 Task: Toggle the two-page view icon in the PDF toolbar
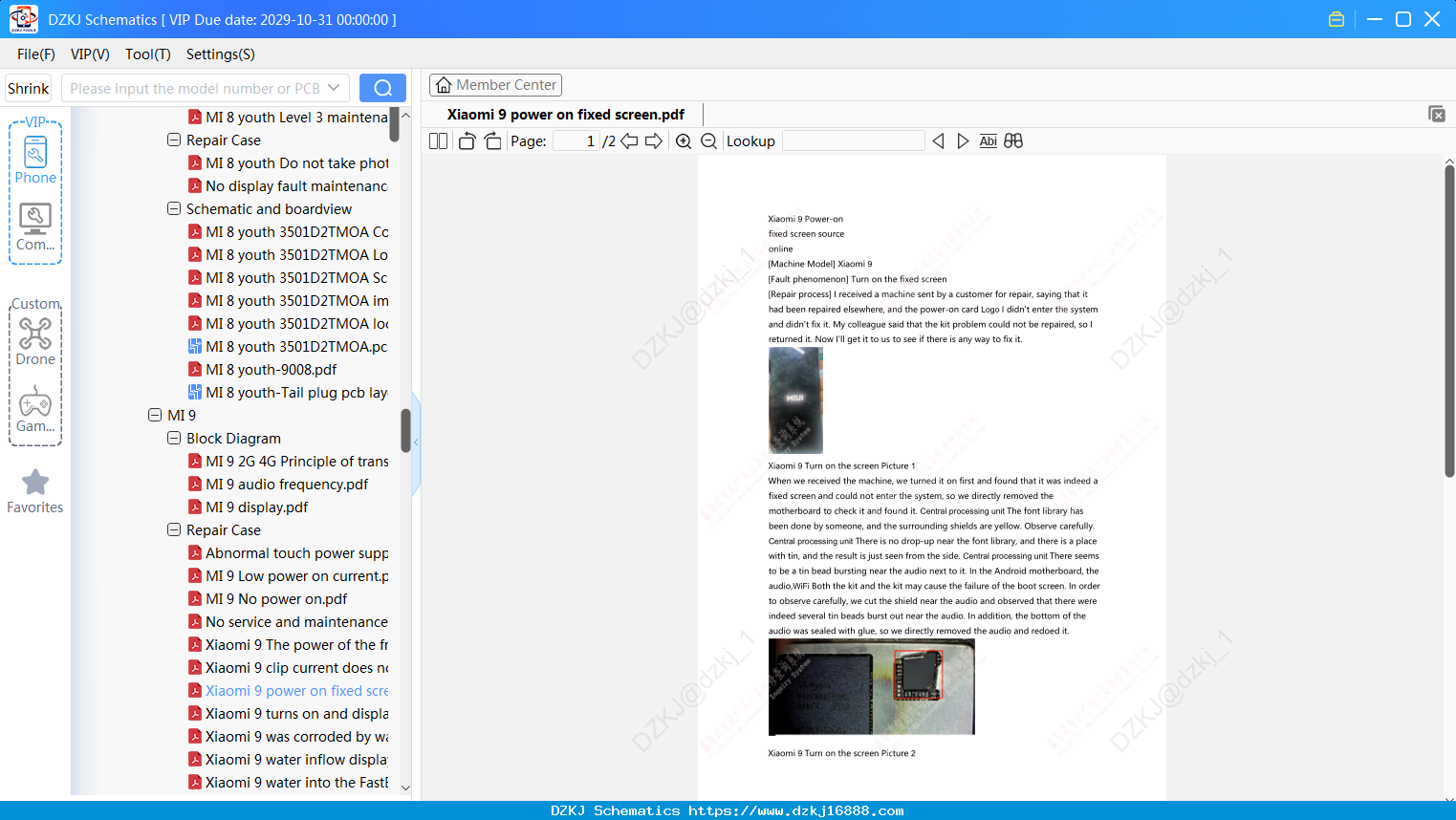pyautogui.click(x=439, y=141)
